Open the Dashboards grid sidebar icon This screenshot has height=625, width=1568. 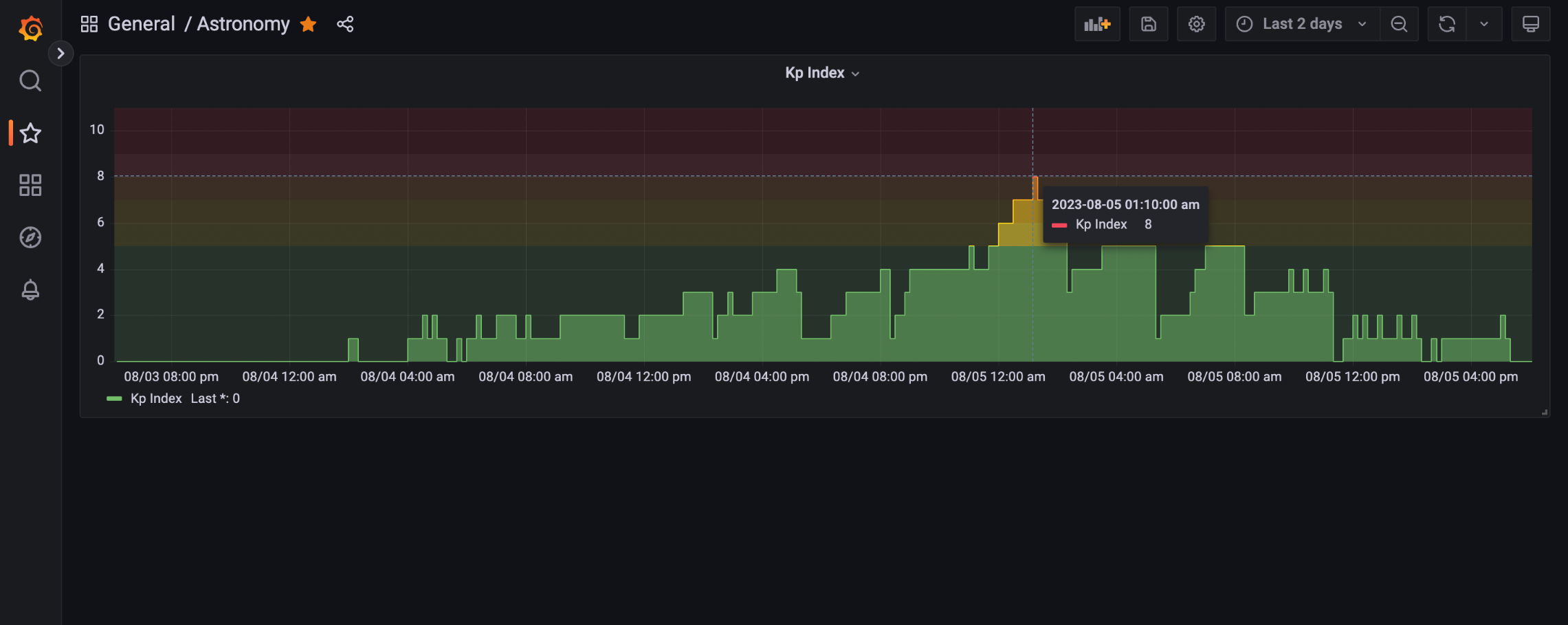pos(30,185)
